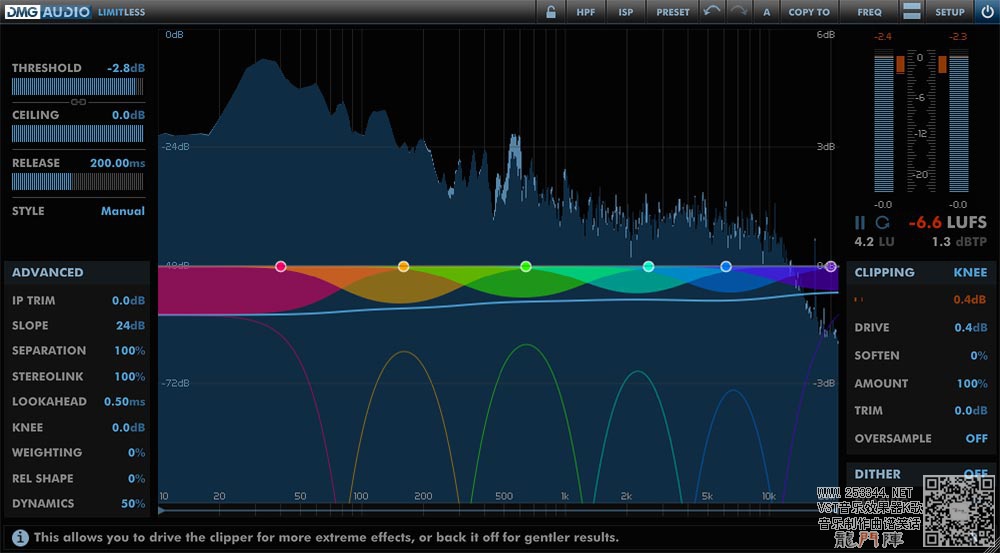The width and height of the screenshot is (1000, 553).
Task: Click the 1.3 dBTP readout
Action: coord(959,242)
